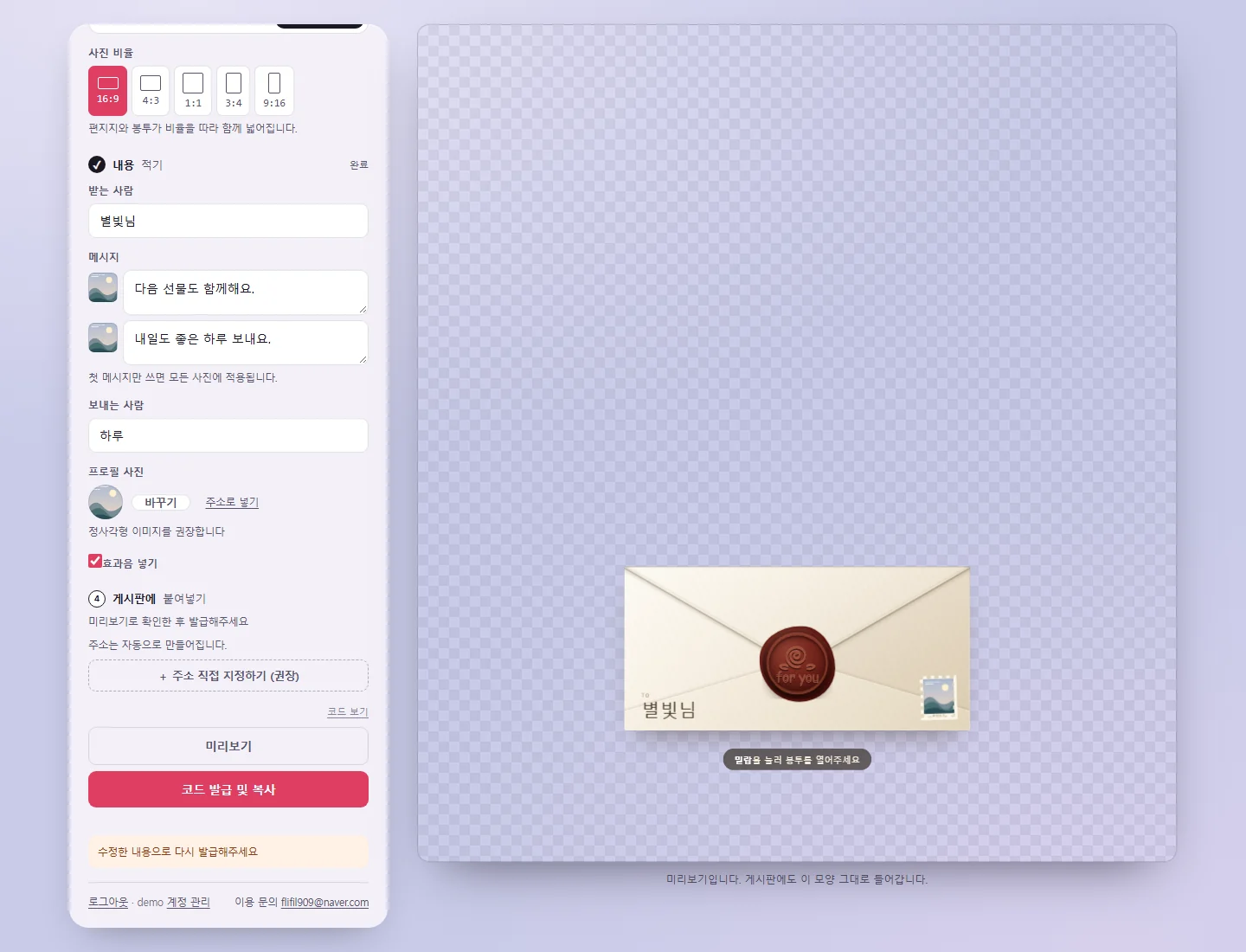Image resolution: width=1246 pixels, height=952 pixels.
Task: Click the 사진 비율 heading
Action: (111, 53)
